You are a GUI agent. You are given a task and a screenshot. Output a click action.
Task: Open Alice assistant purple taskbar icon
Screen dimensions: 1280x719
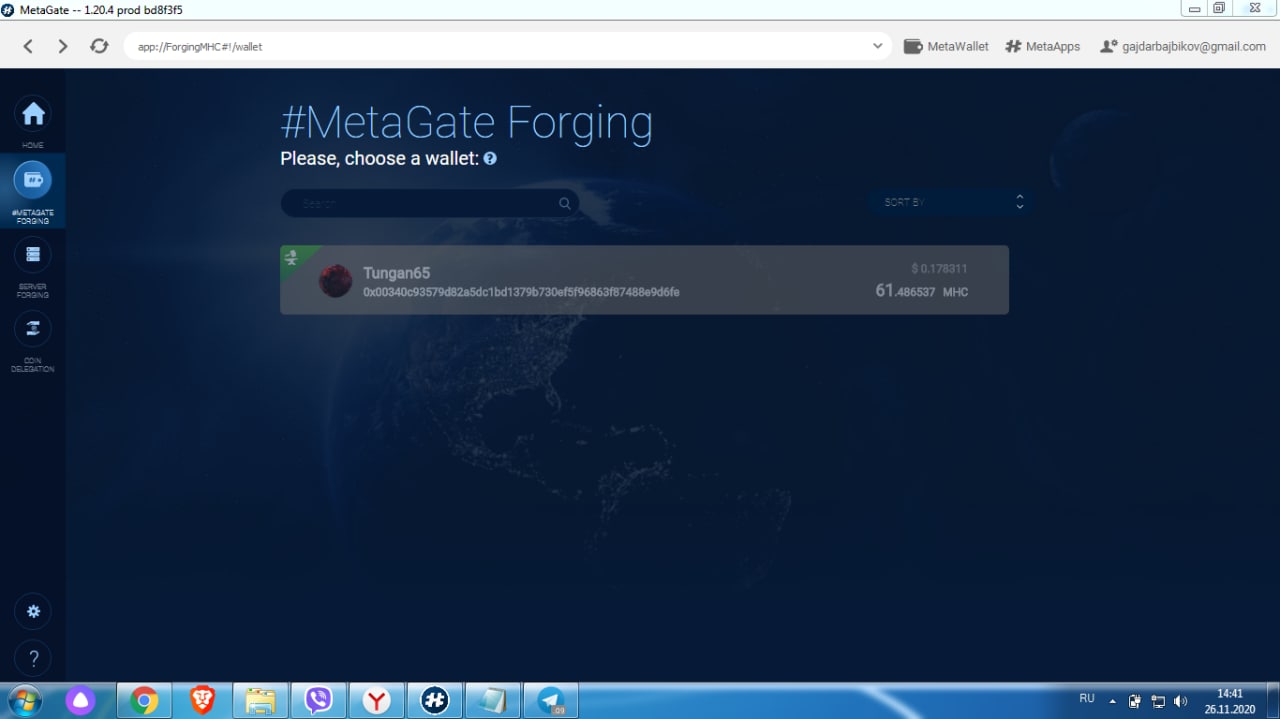(80, 700)
